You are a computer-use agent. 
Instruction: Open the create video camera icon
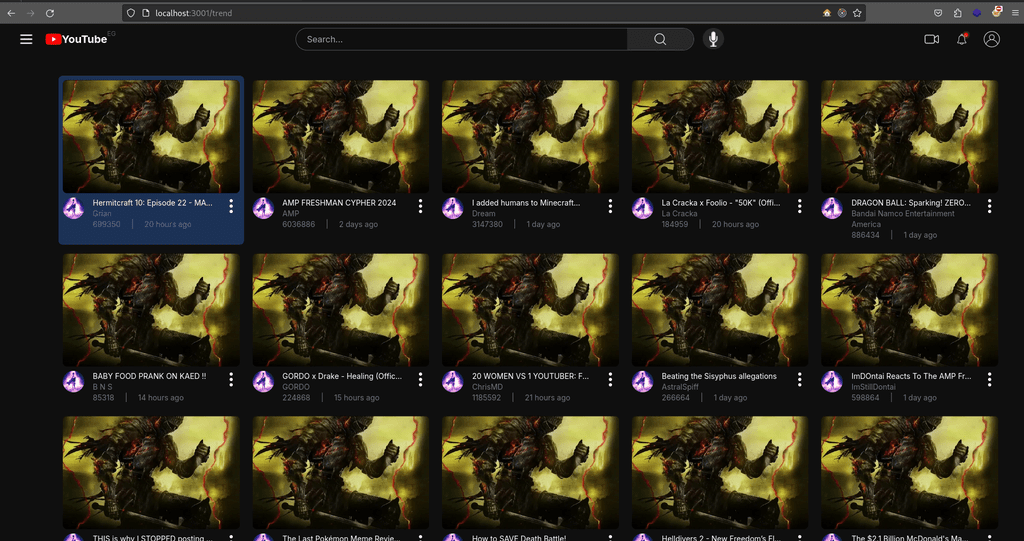click(931, 39)
